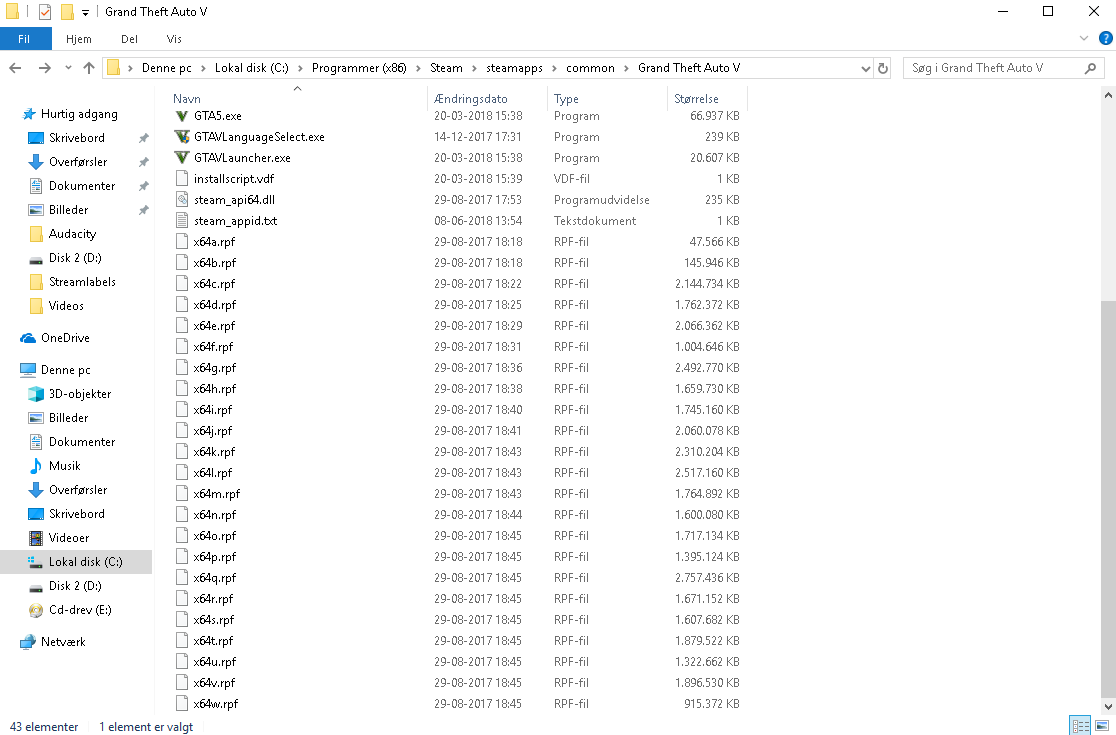
Task: Open the quick access toolbar dropdown
Action: coord(85,13)
